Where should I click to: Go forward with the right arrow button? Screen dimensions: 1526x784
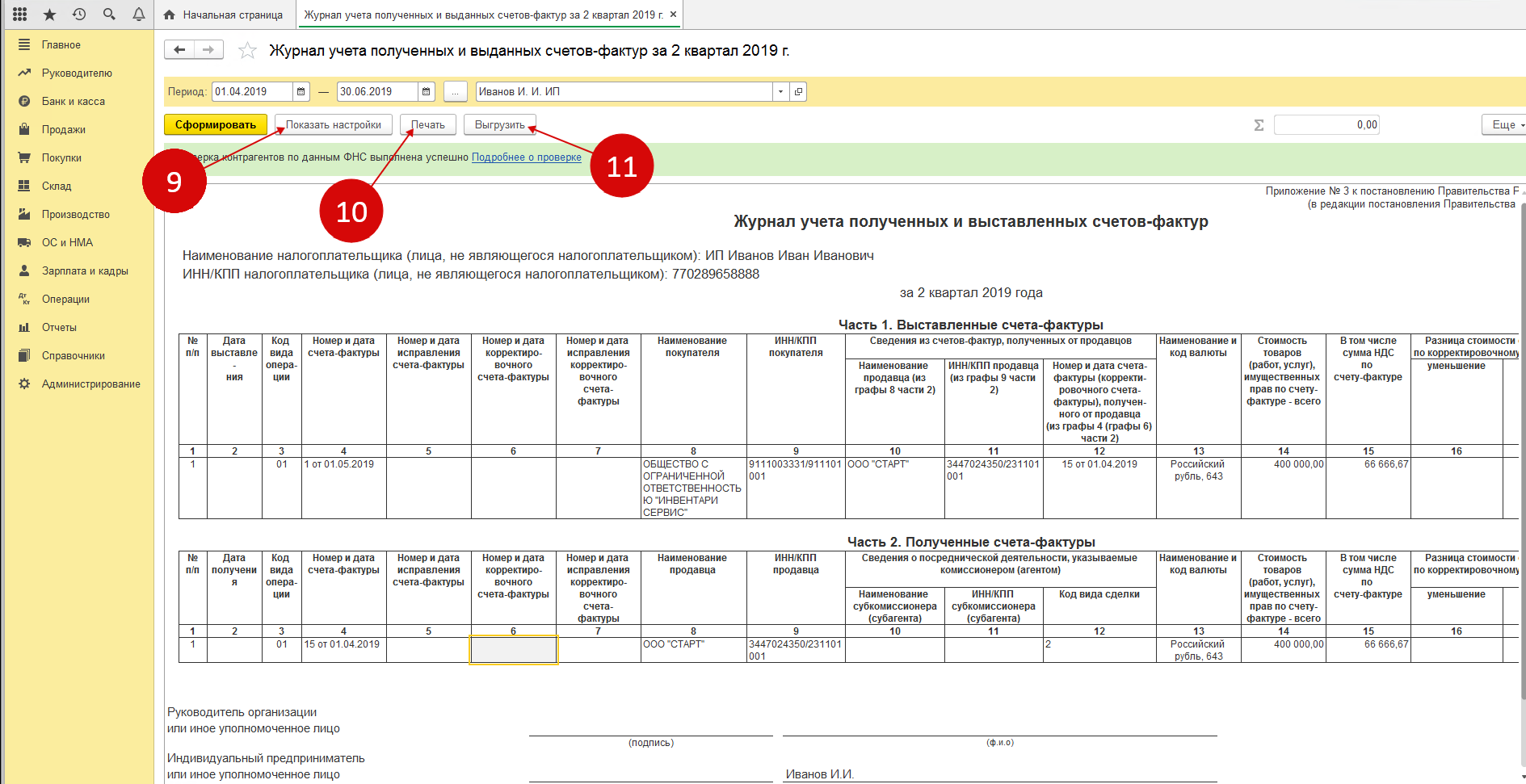click(x=208, y=50)
